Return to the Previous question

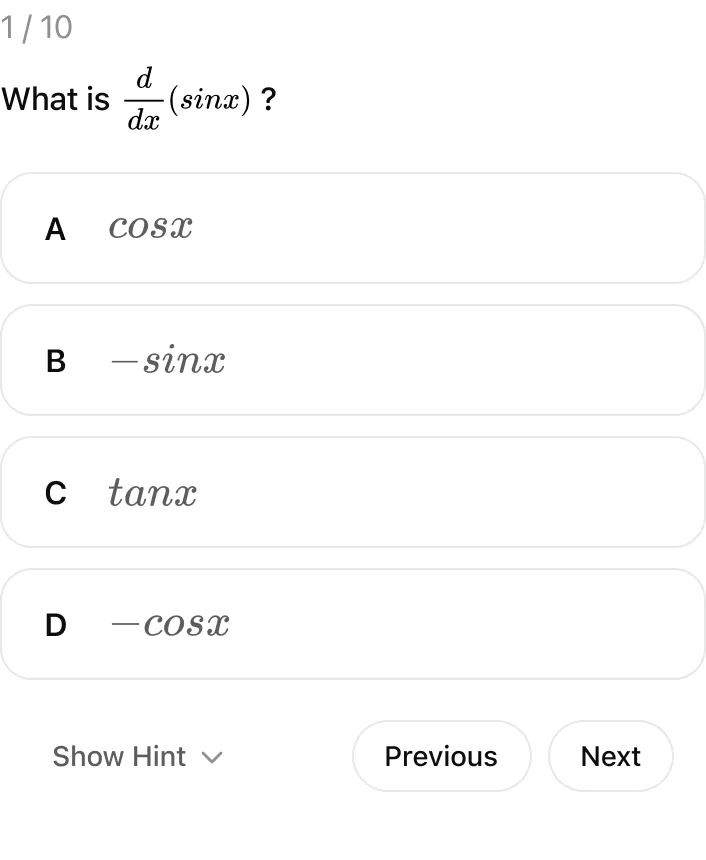441,757
